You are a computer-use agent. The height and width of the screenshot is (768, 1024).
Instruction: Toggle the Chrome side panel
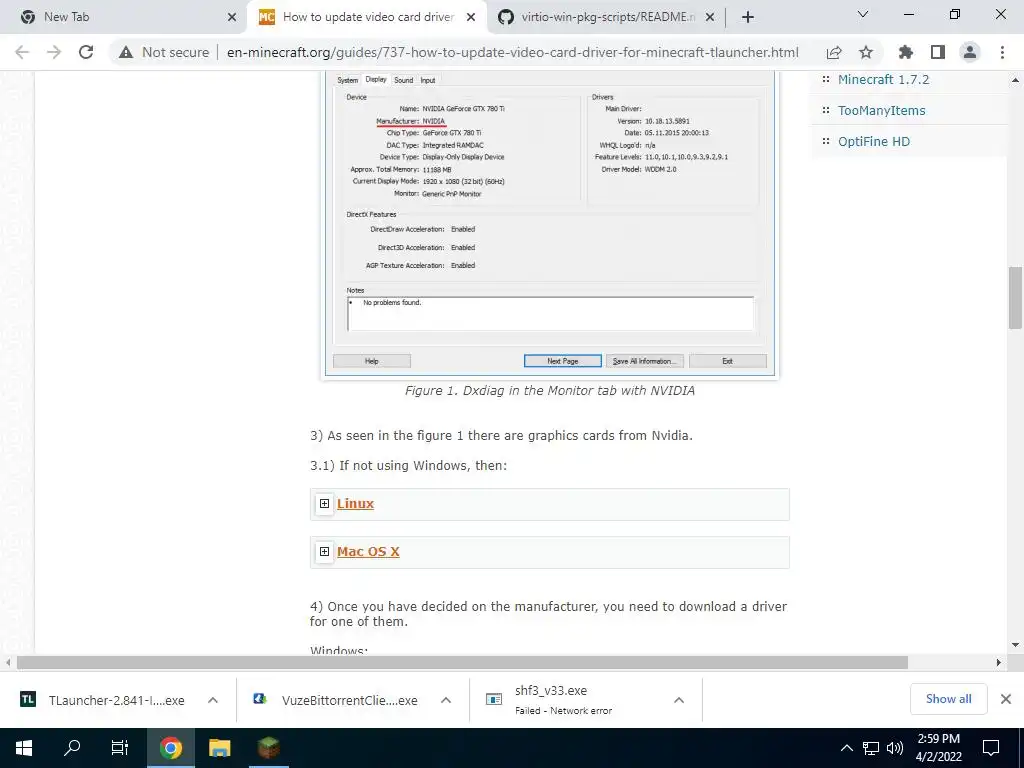(x=937, y=52)
